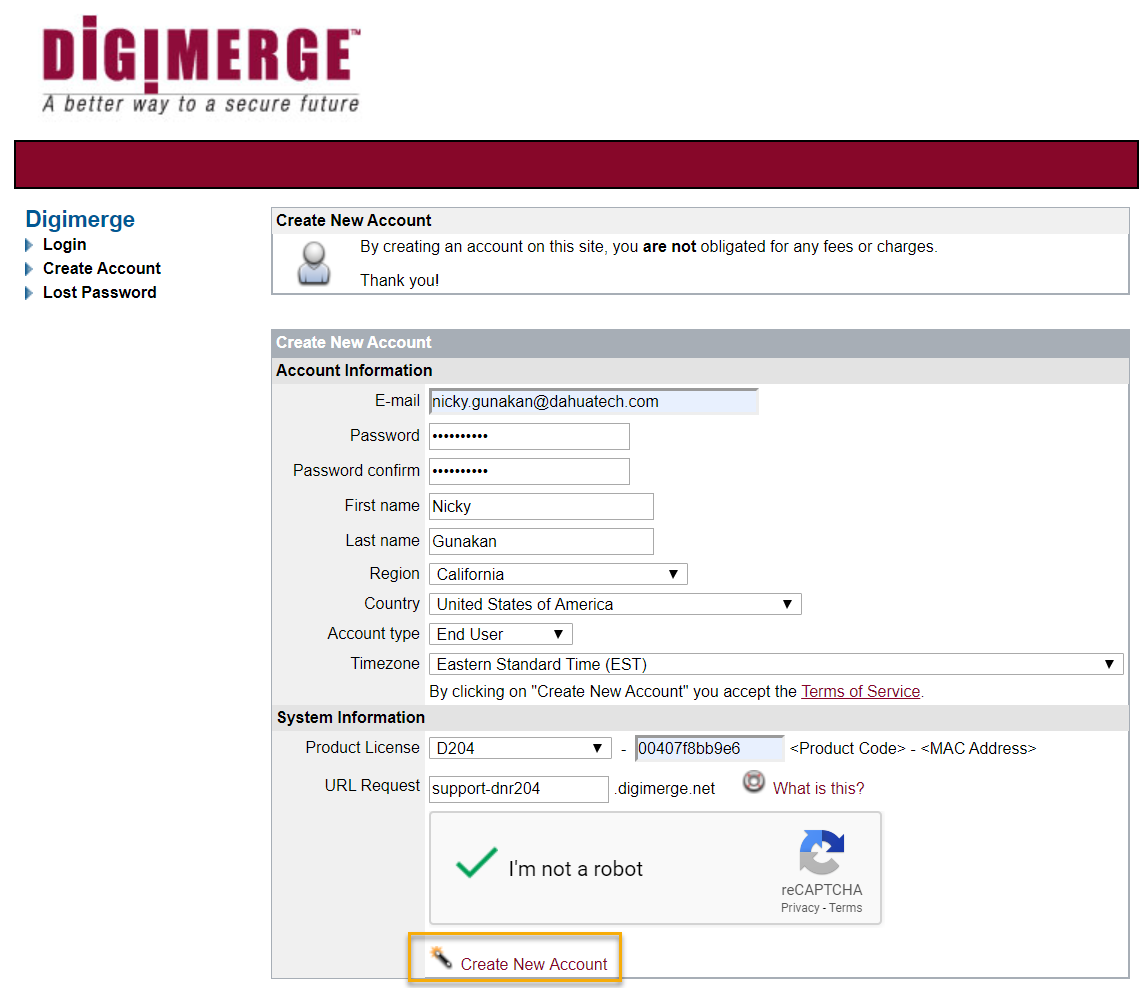Image resolution: width=1148 pixels, height=988 pixels.
Task: Click the Password confirm field
Action: [x=529, y=472]
